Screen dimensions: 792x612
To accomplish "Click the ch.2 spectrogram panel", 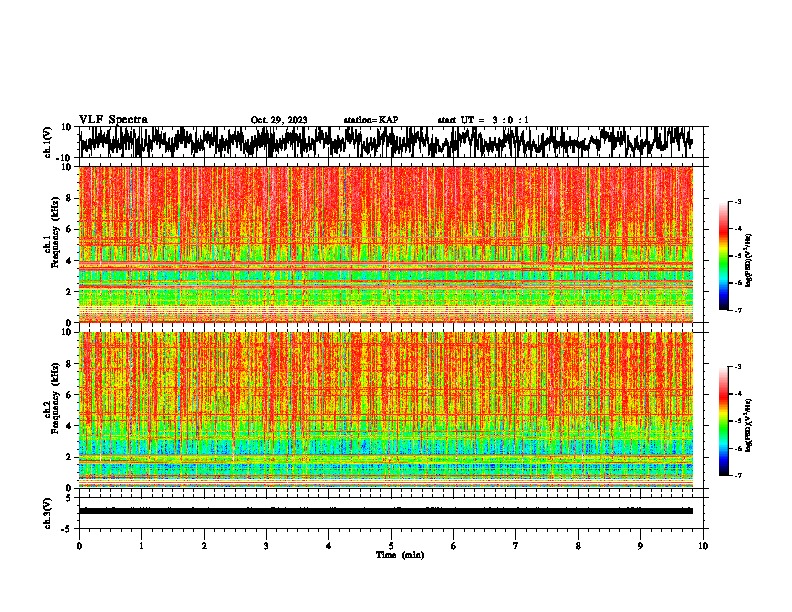I will pyautogui.click(x=386, y=410).
